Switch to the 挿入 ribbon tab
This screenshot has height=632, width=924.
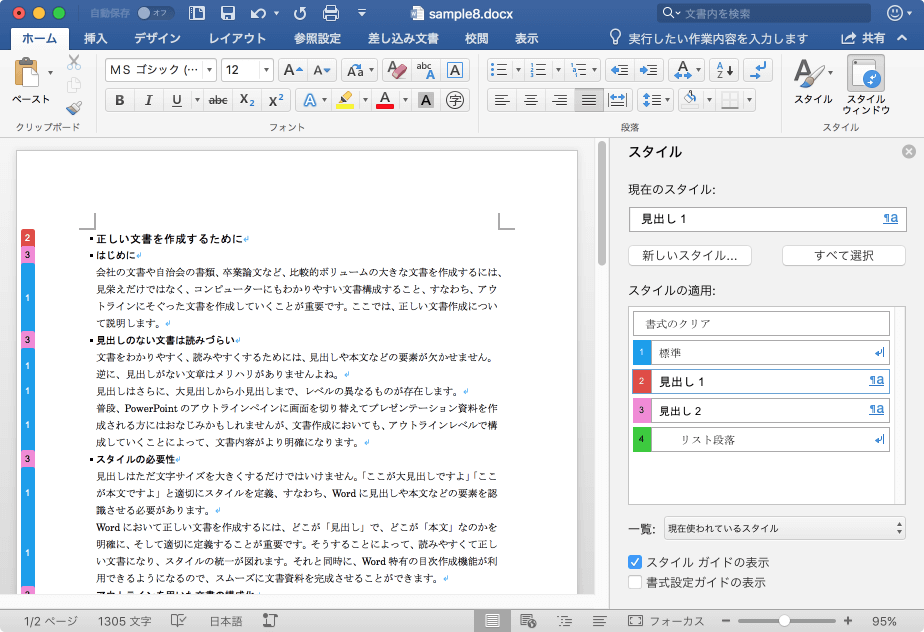pos(96,38)
